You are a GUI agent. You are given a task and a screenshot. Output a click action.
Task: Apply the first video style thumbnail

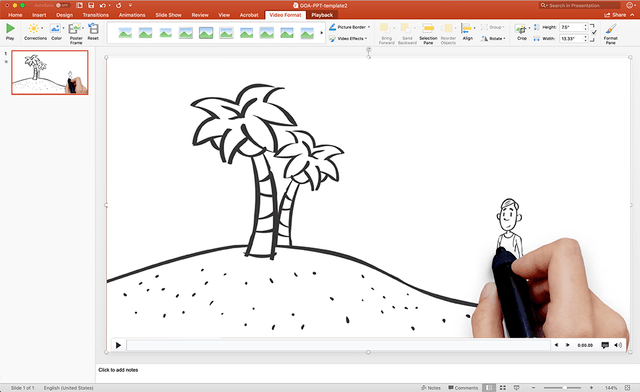pos(125,33)
